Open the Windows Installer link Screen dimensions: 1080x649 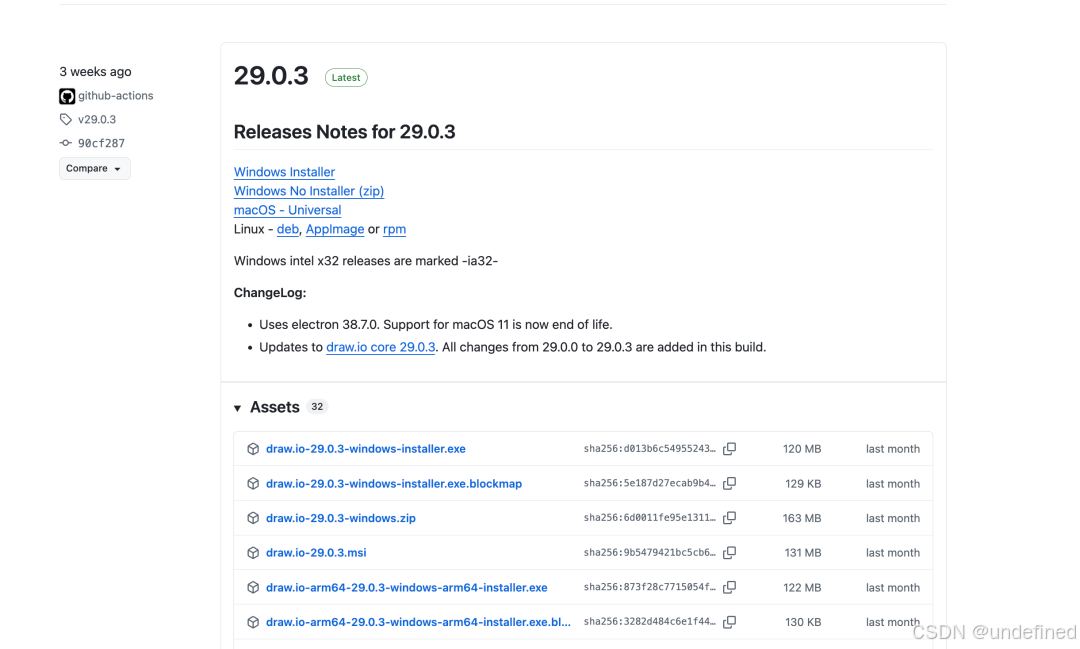click(284, 172)
